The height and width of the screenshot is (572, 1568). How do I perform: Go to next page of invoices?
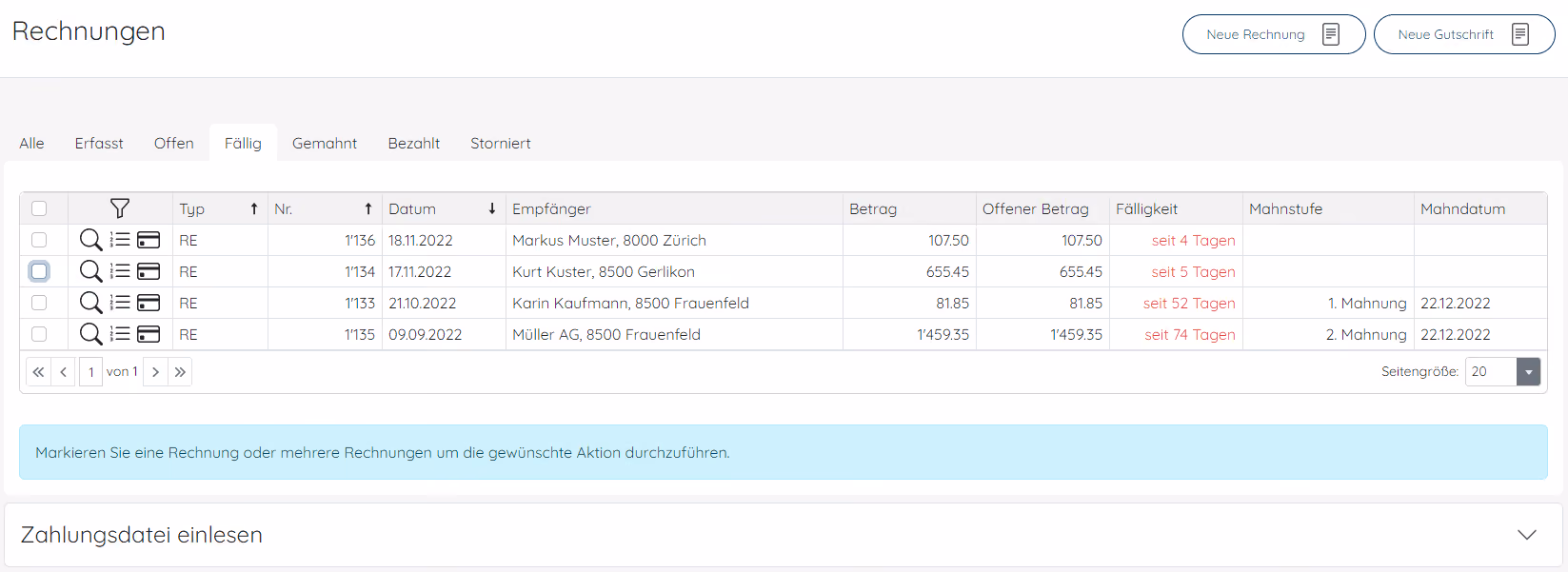coord(155,372)
